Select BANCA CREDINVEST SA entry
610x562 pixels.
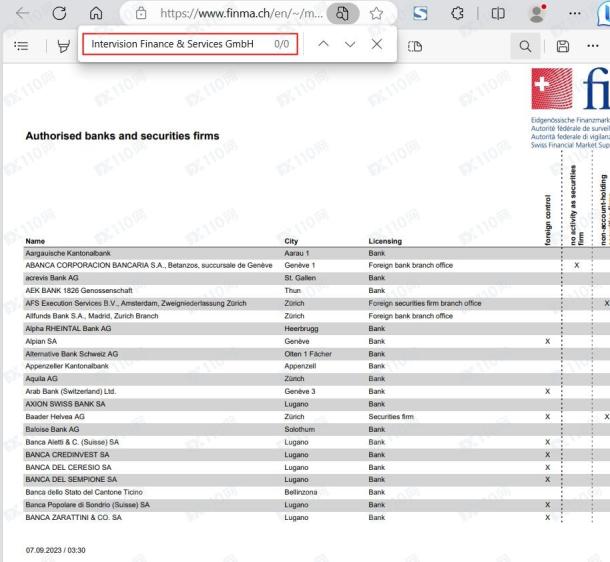[67, 455]
